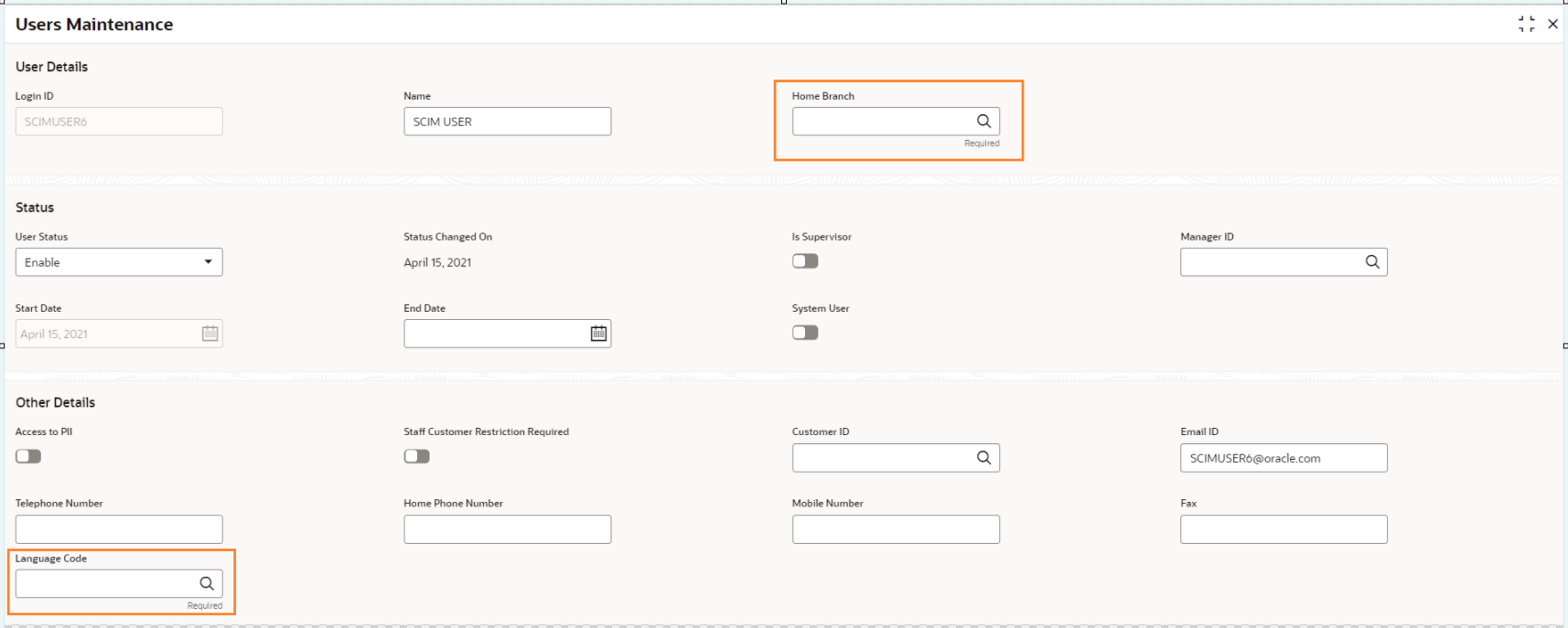Enable the System User switch
Image resolution: width=1568 pixels, height=628 pixels.
coord(805,333)
